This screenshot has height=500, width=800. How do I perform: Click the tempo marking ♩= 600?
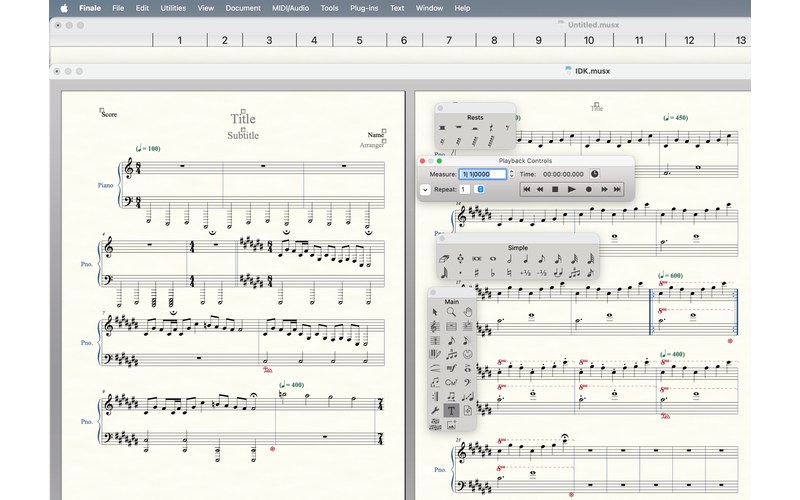pos(671,276)
